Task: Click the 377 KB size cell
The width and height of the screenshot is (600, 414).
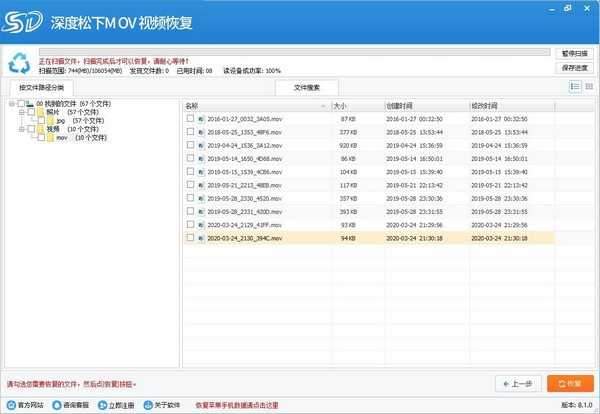Action: [348, 132]
